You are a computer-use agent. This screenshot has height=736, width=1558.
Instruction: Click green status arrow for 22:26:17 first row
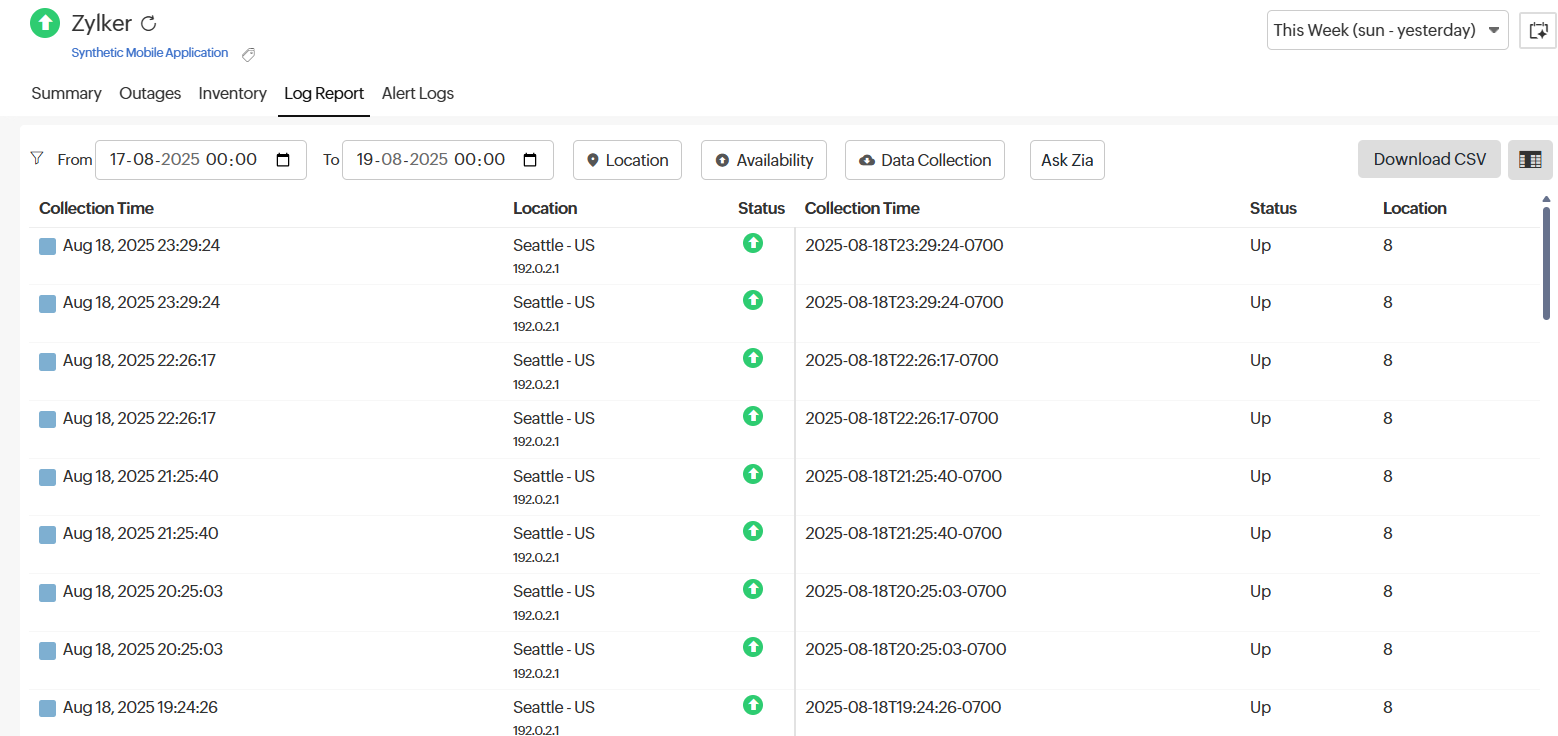coord(753,358)
